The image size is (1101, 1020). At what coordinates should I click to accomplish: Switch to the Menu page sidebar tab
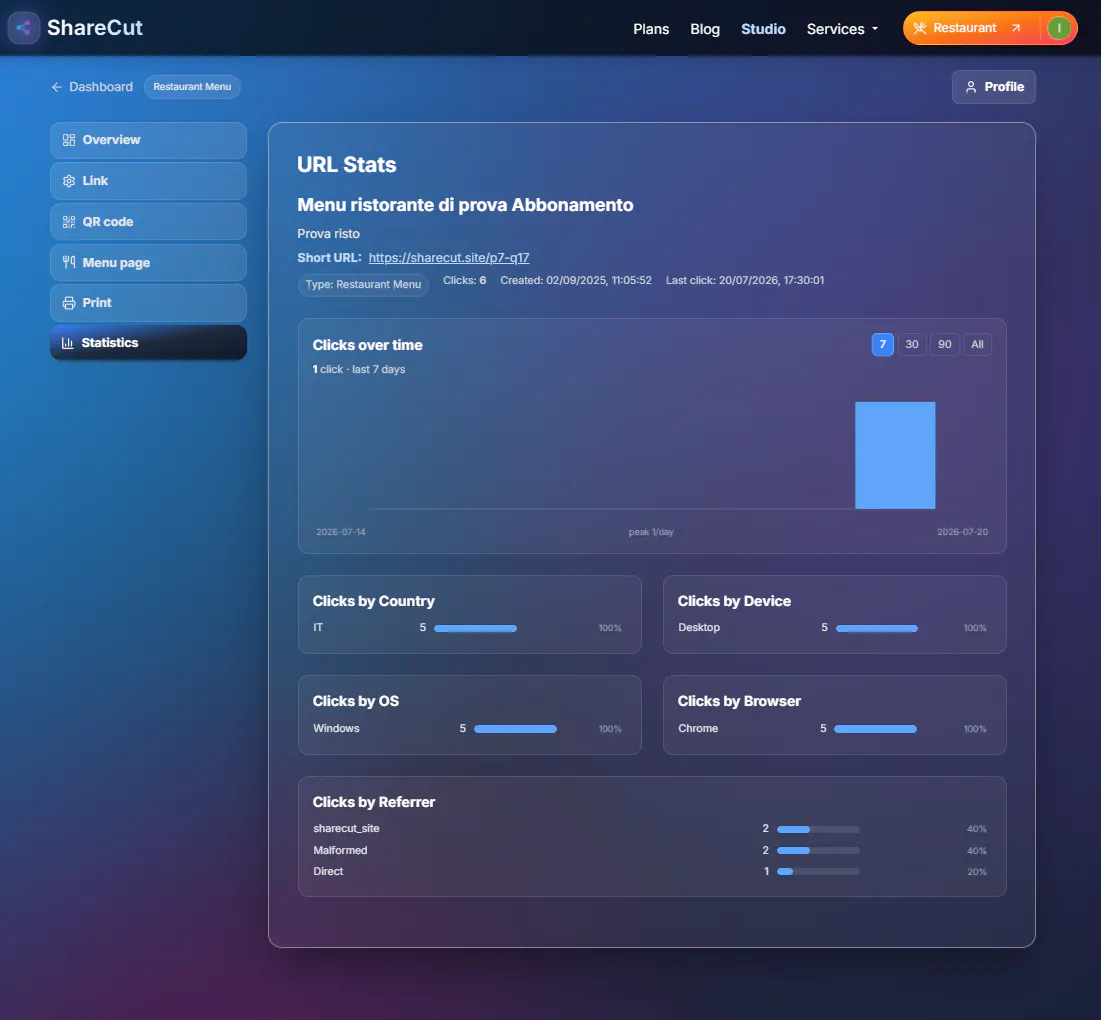pos(148,263)
